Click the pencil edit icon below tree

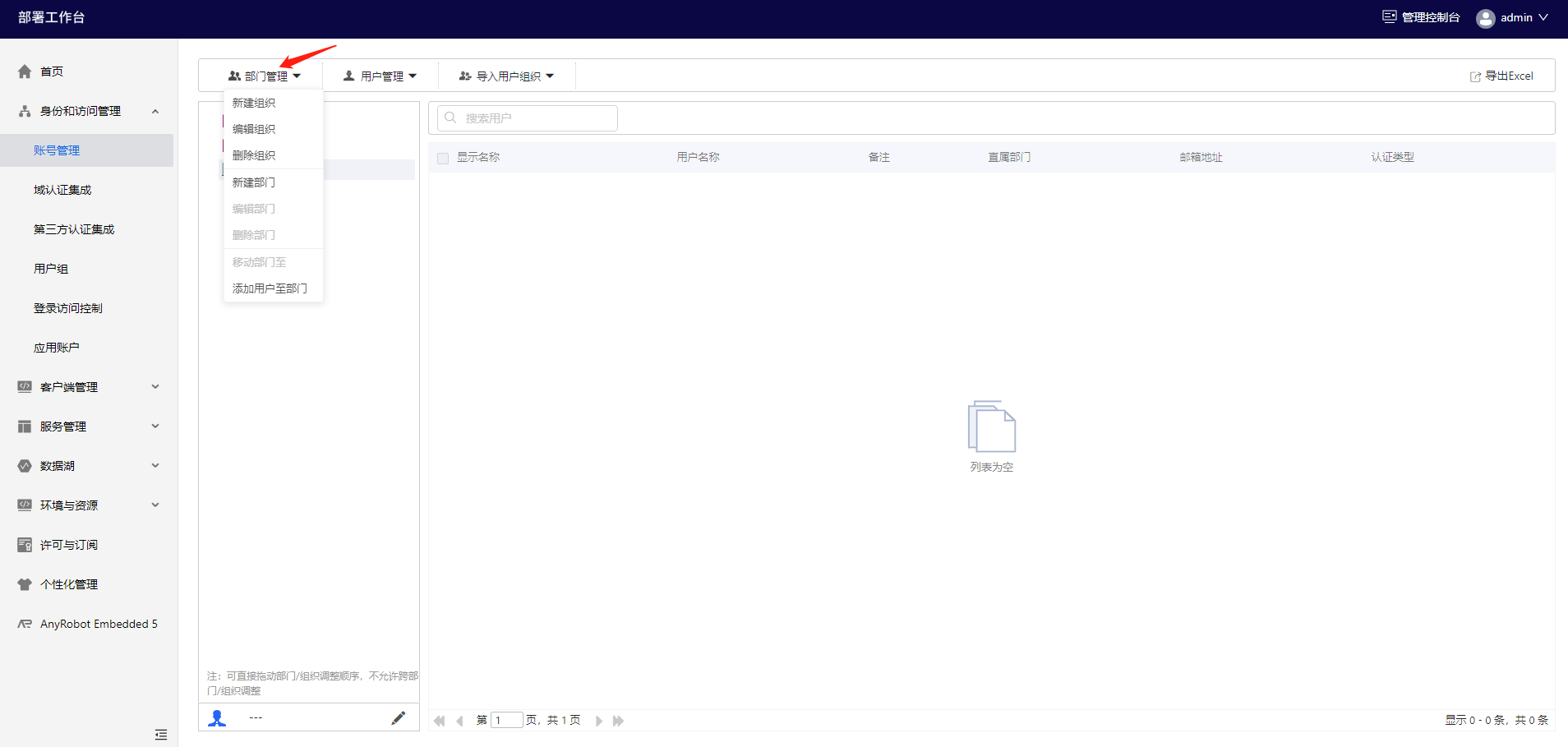click(398, 718)
